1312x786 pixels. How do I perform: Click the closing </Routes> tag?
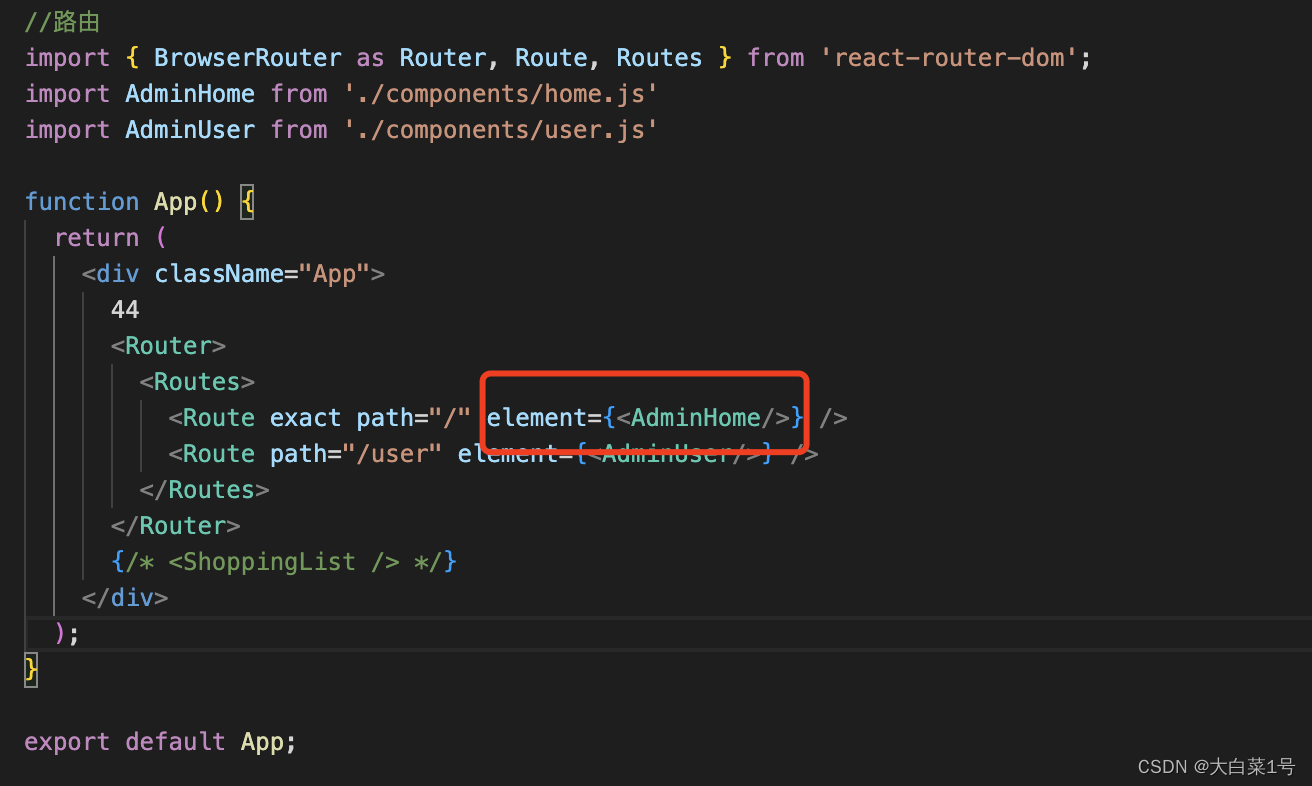pos(205,489)
